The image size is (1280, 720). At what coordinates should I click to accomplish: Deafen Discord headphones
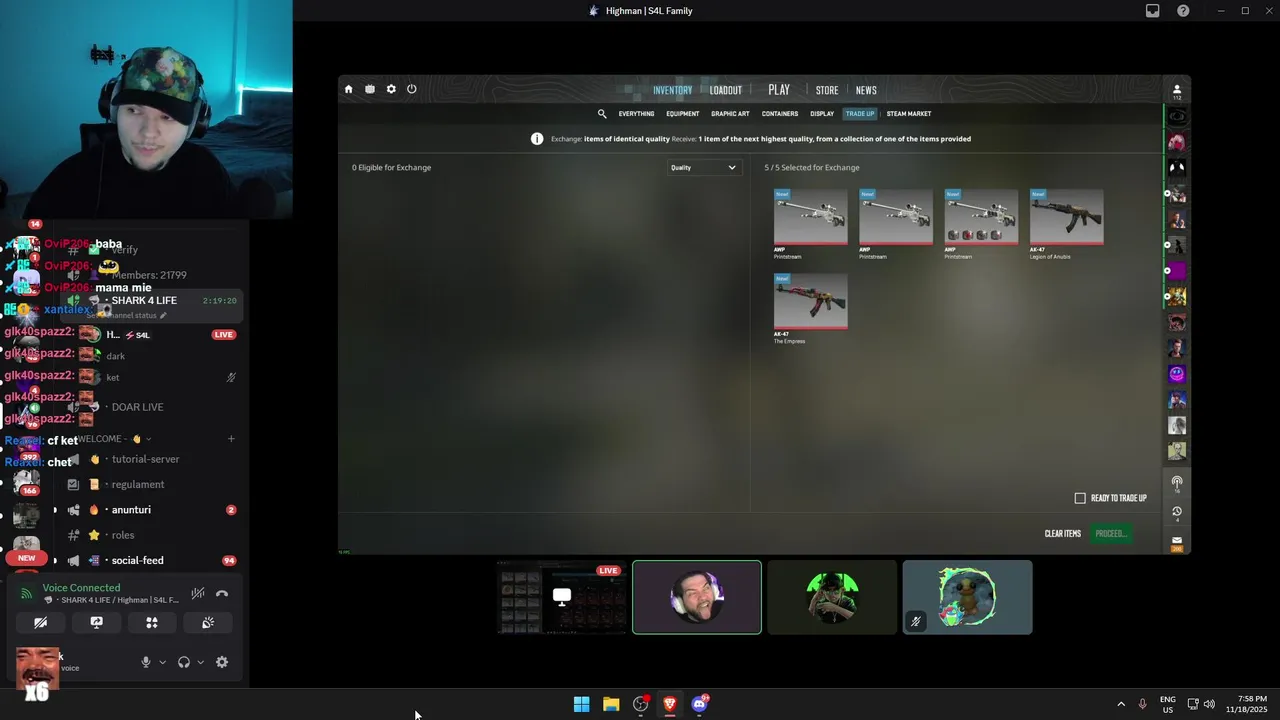click(184, 662)
